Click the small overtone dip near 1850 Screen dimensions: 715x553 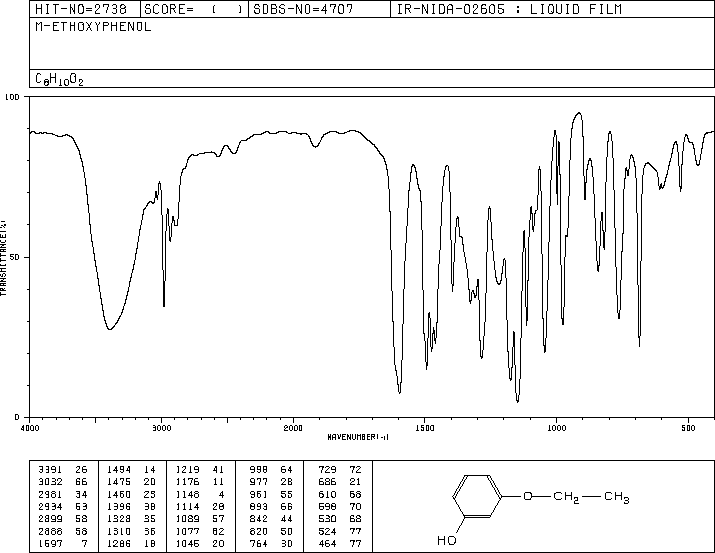coord(315,146)
